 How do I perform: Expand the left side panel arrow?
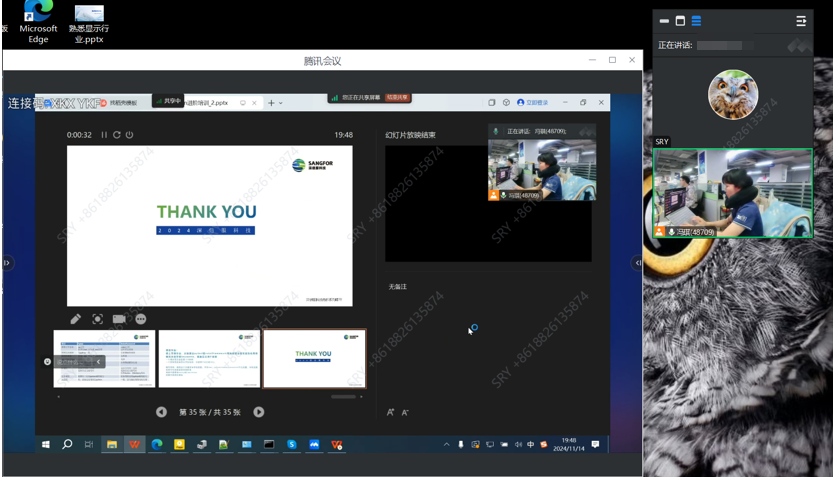[x=7, y=263]
